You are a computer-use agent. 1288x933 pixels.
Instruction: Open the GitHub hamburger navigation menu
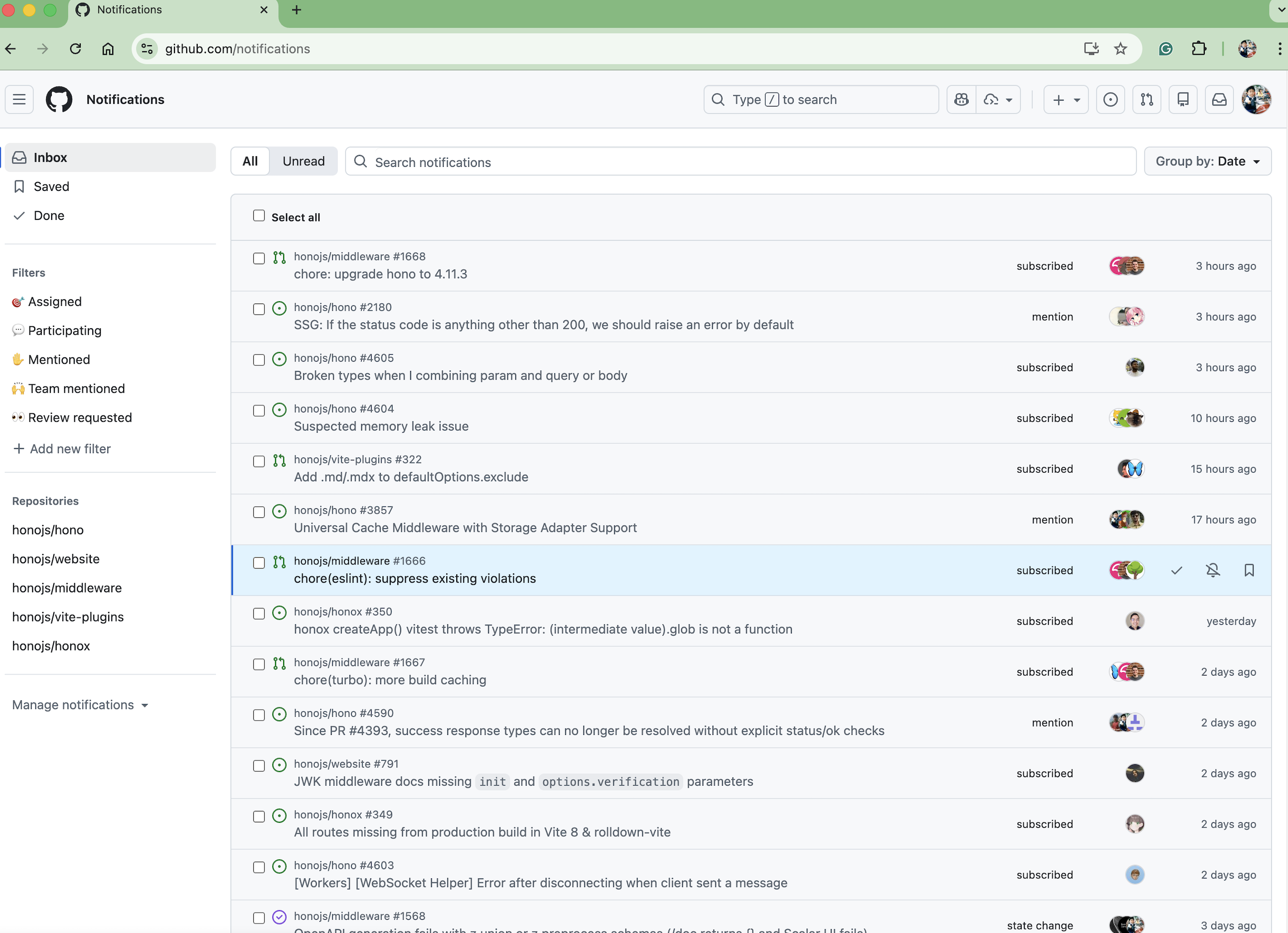tap(19, 100)
